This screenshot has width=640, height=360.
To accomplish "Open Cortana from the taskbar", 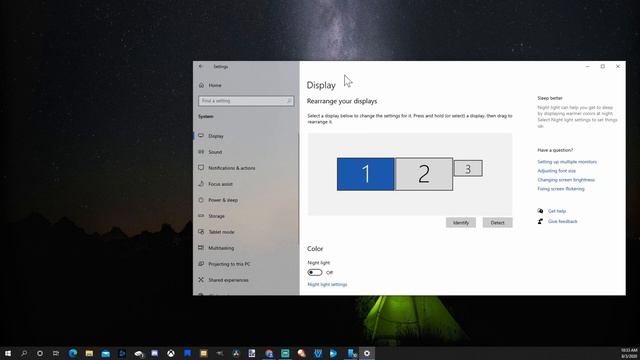I will pos(40,353).
